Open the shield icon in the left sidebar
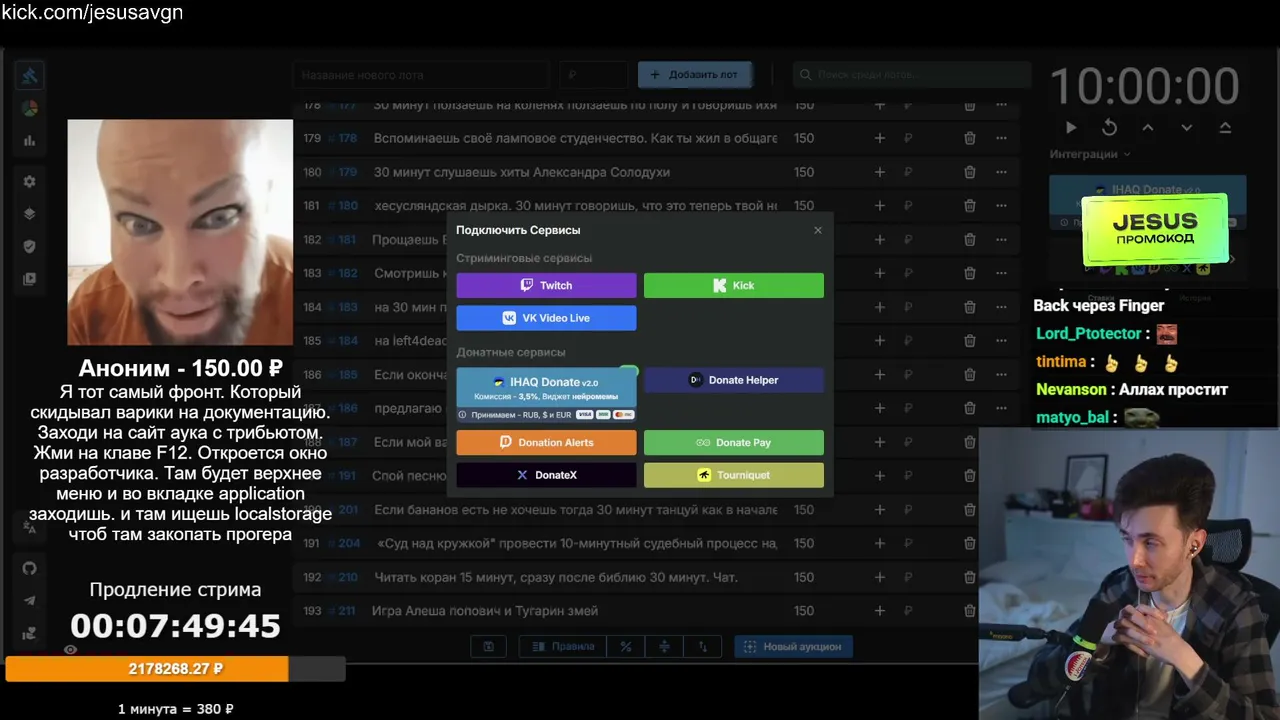This screenshot has width=1280, height=720. tap(30, 247)
